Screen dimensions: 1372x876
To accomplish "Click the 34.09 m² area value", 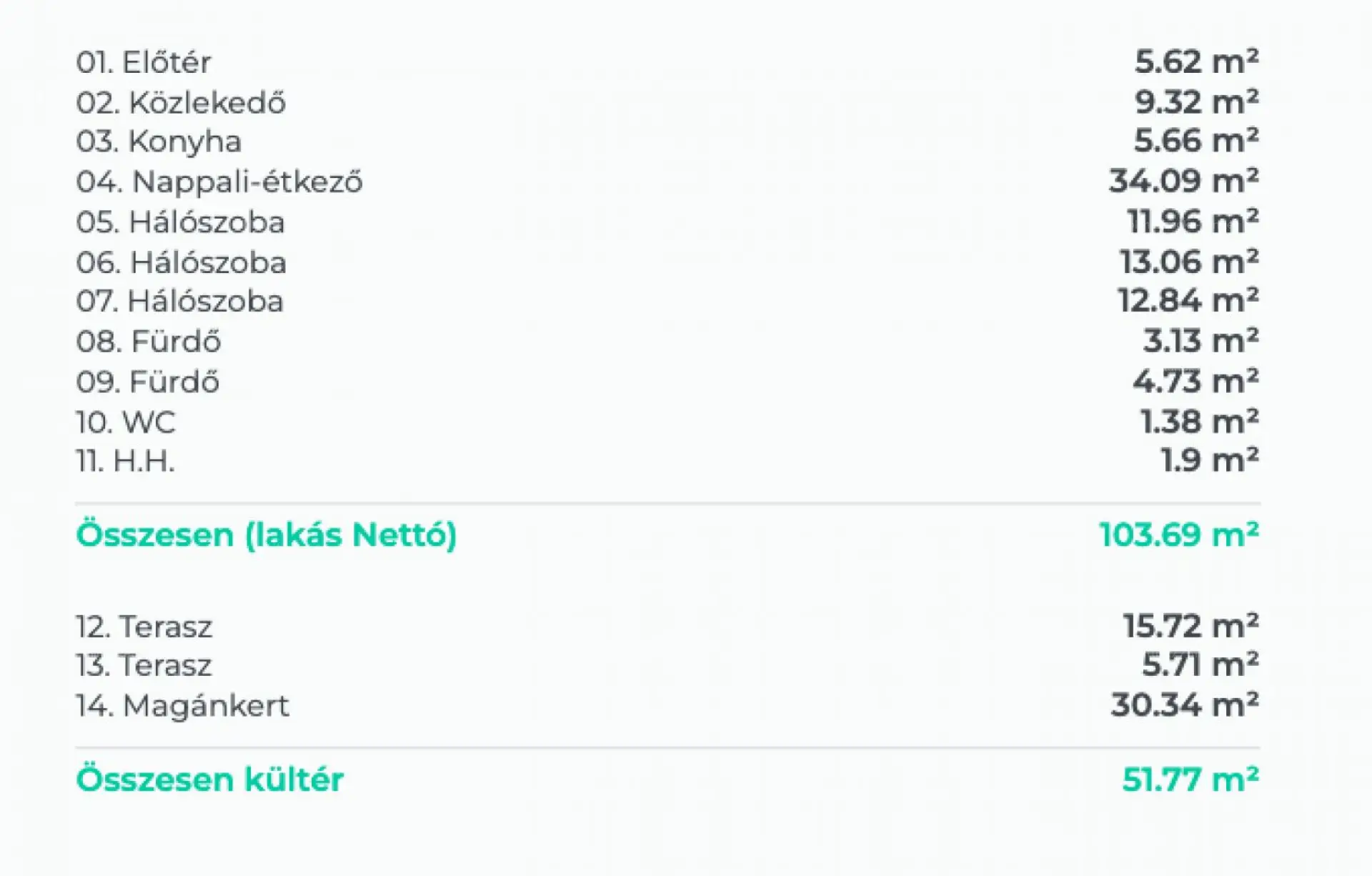I will pyautogui.click(x=1183, y=181).
